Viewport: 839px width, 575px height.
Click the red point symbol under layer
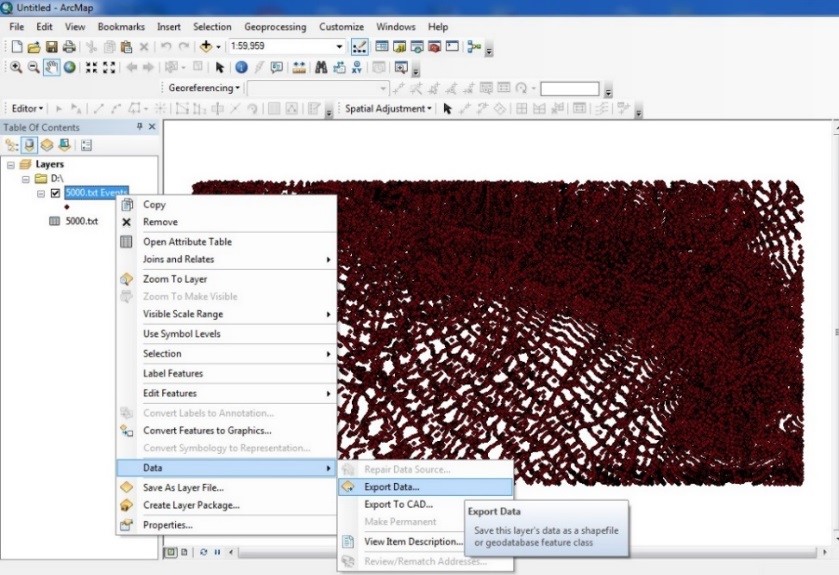click(x=66, y=207)
